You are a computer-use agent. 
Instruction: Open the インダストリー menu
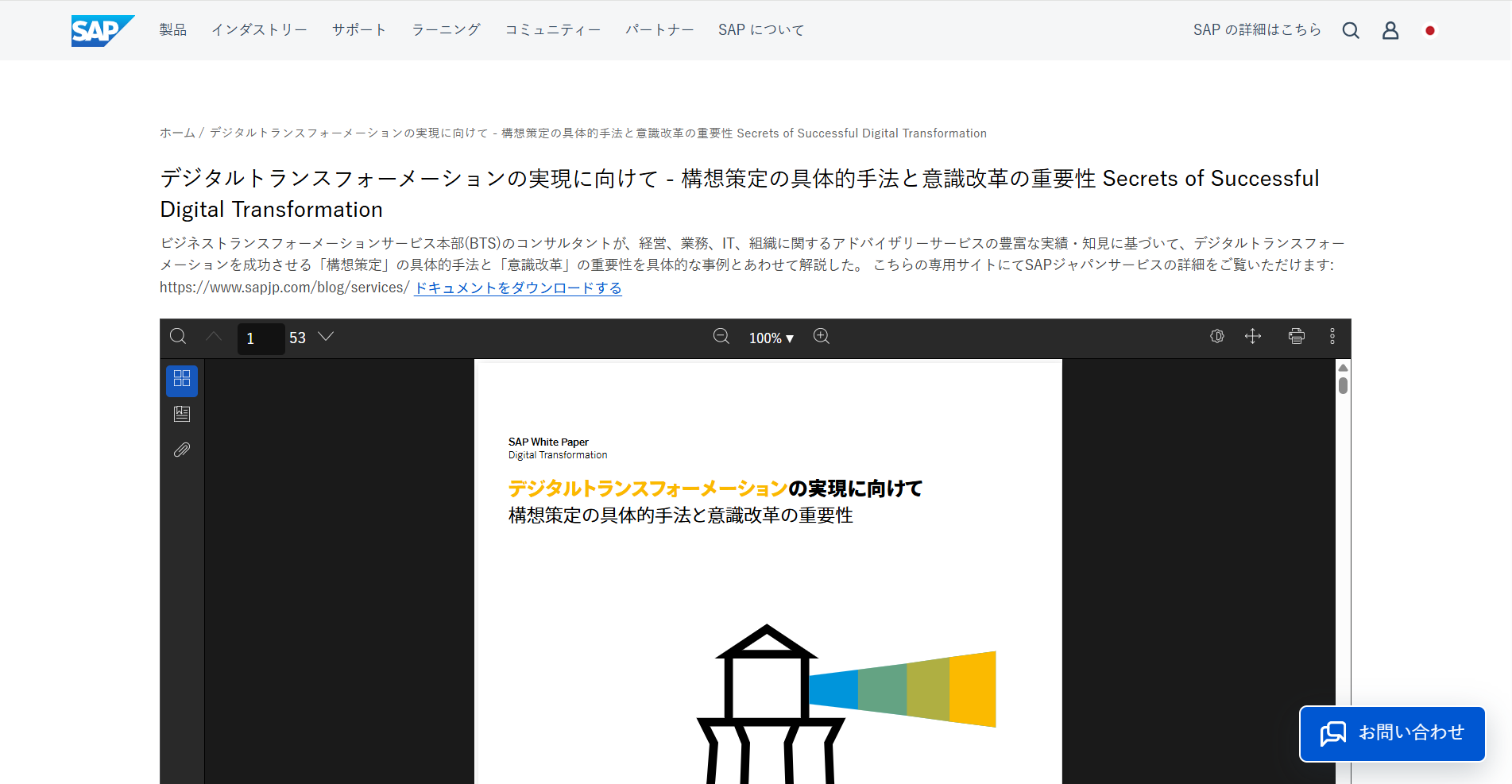pos(259,30)
